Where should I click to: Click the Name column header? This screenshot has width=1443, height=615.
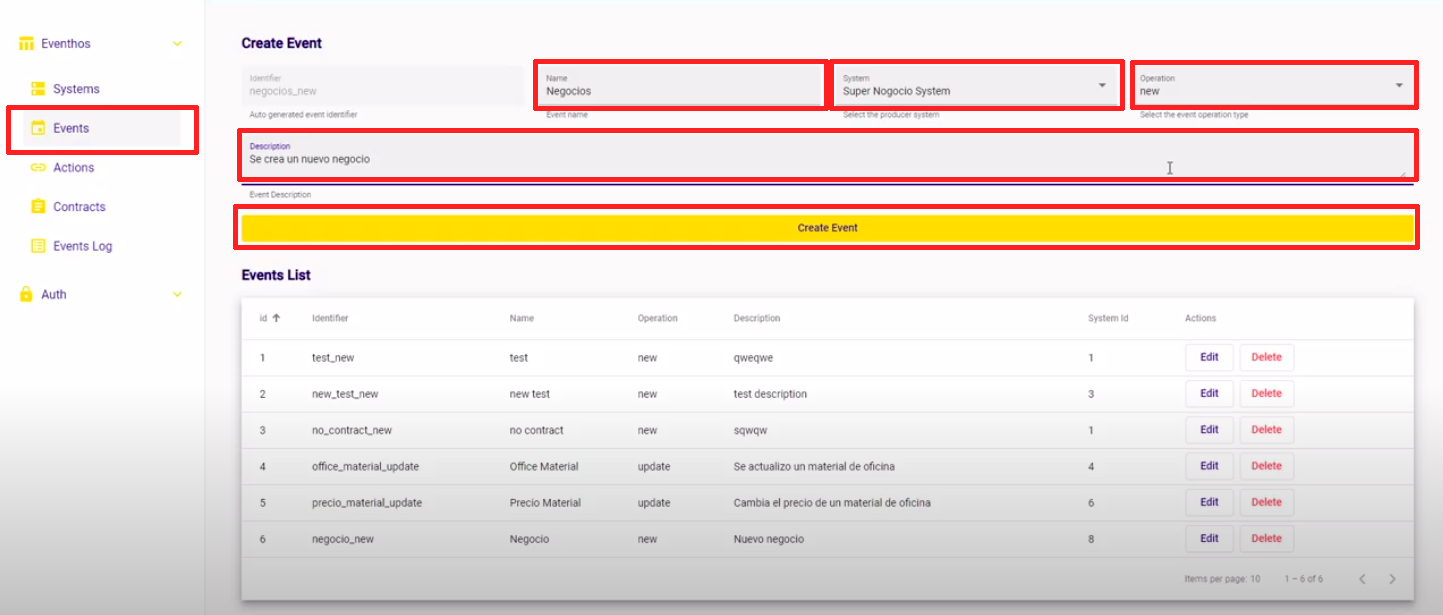click(x=522, y=318)
